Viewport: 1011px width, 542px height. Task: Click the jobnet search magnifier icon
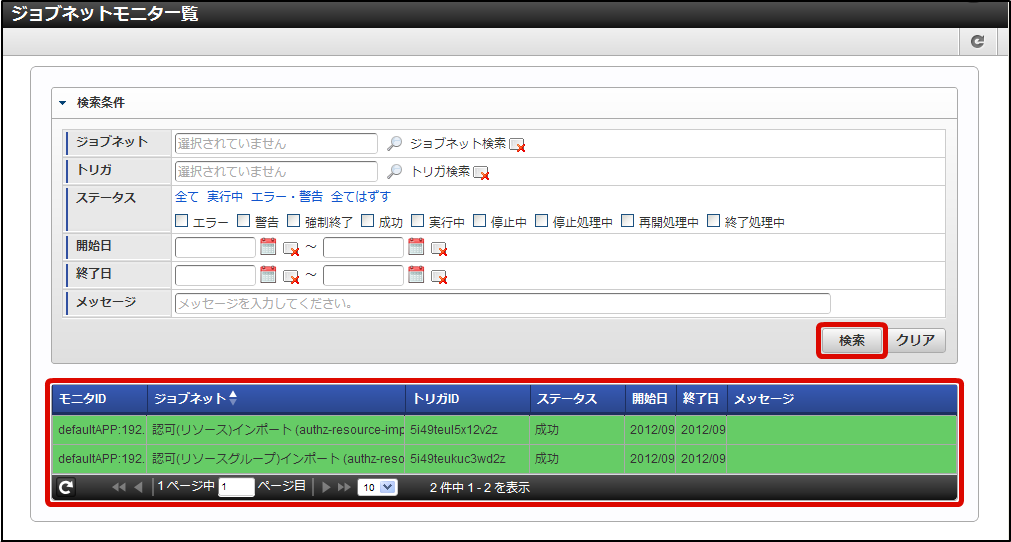395,144
